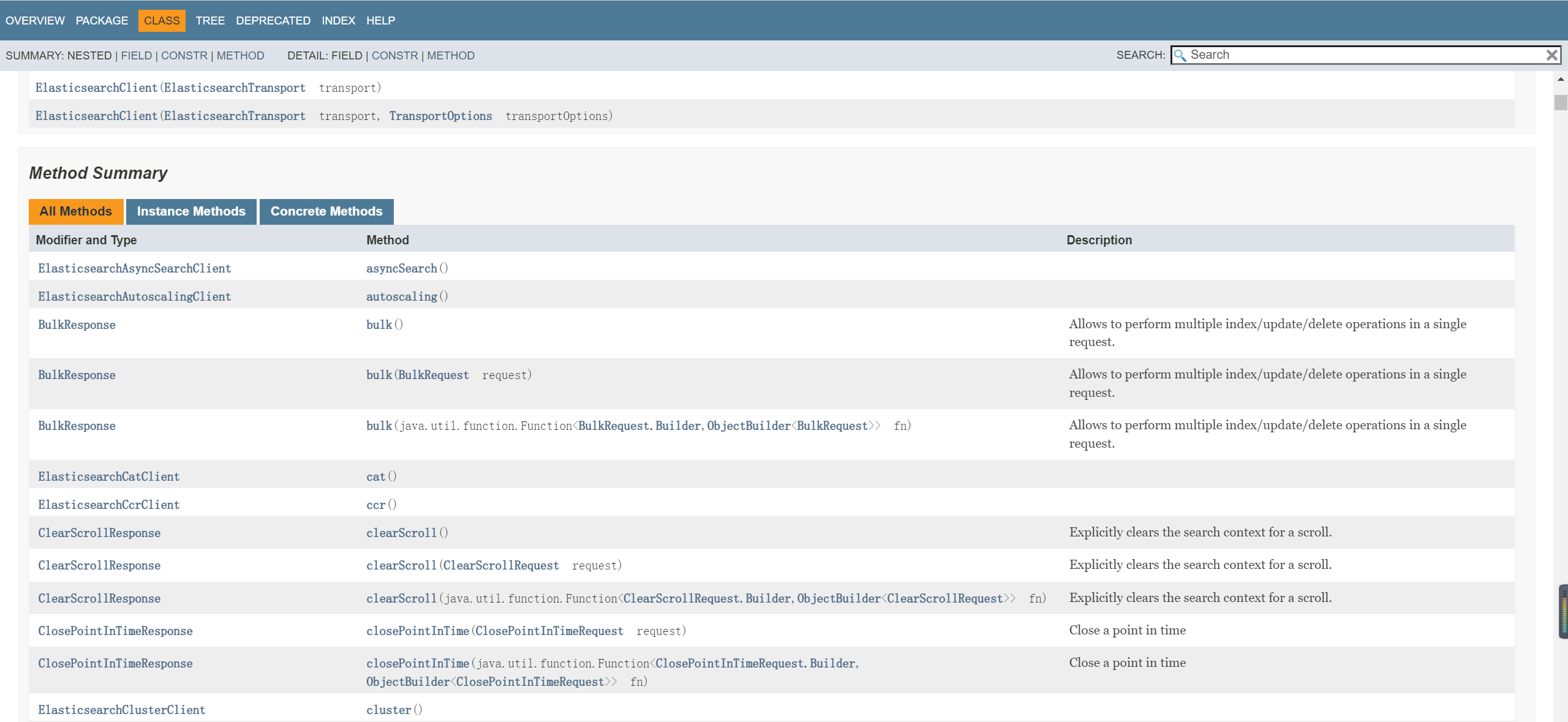
Task: Open the TREE navigation item
Action: (210, 21)
